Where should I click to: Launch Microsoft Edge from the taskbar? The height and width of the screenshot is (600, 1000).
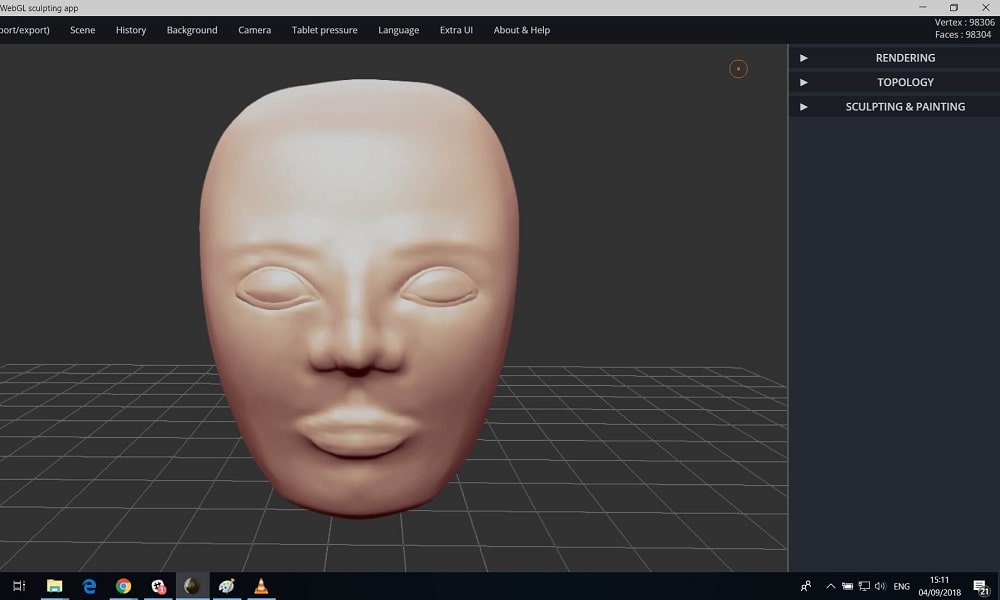[89, 586]
